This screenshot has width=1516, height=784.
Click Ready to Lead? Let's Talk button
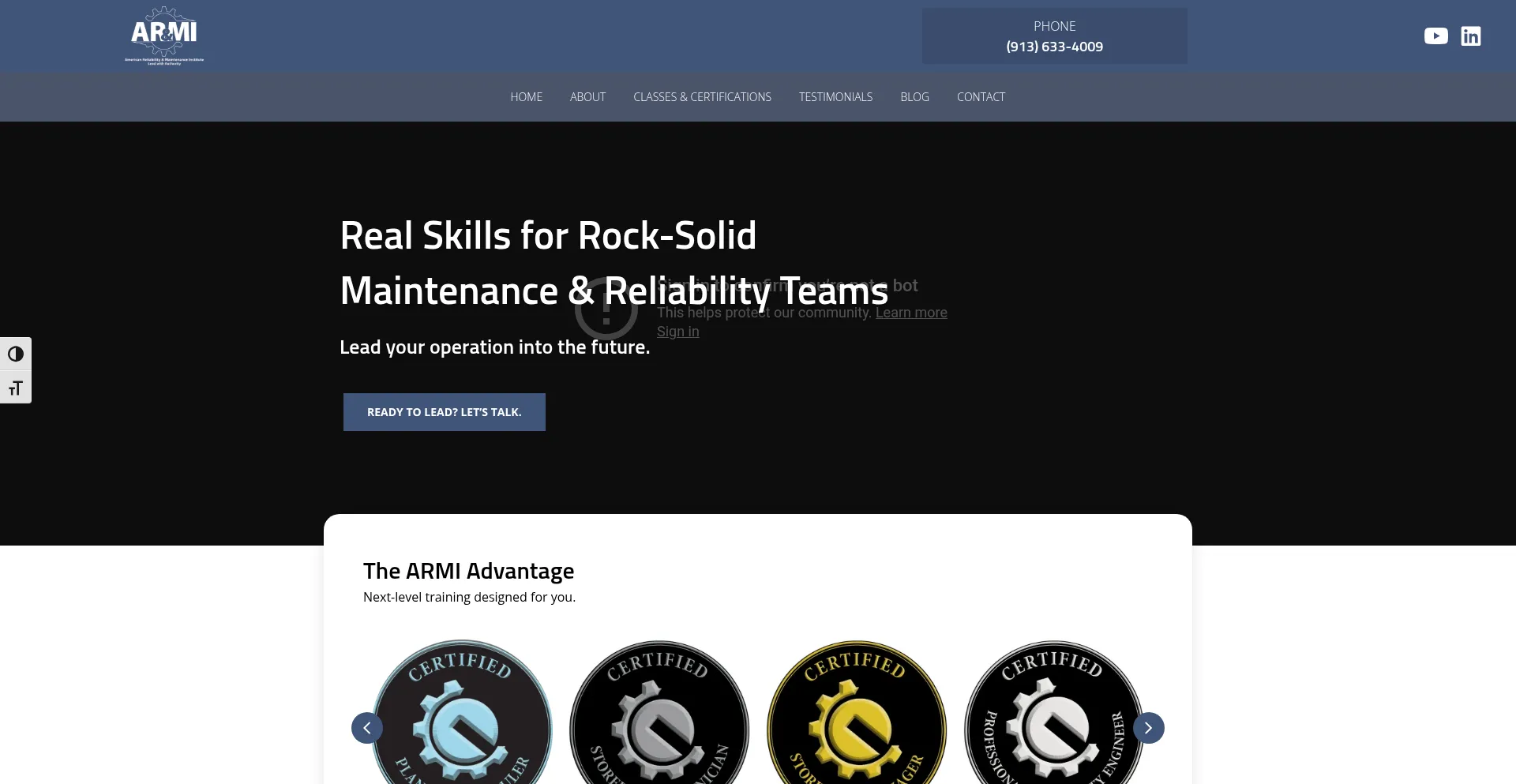445,412
